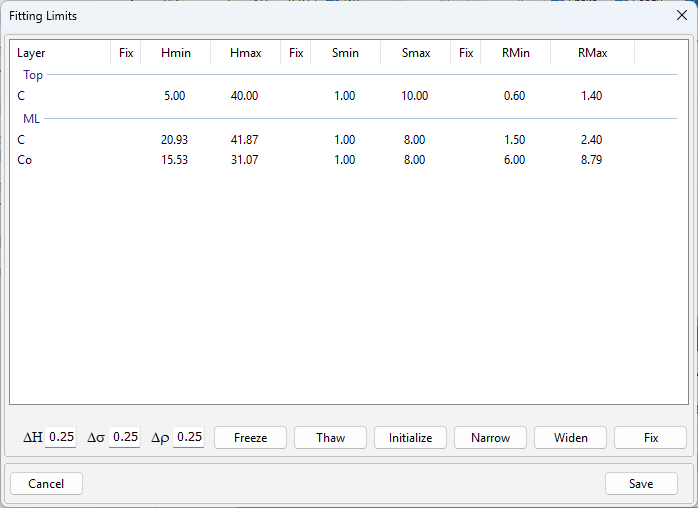The width and height of the screenshot is (698, 508).
Task: Click the Fix column header before RMin
Action: point(466,53)
